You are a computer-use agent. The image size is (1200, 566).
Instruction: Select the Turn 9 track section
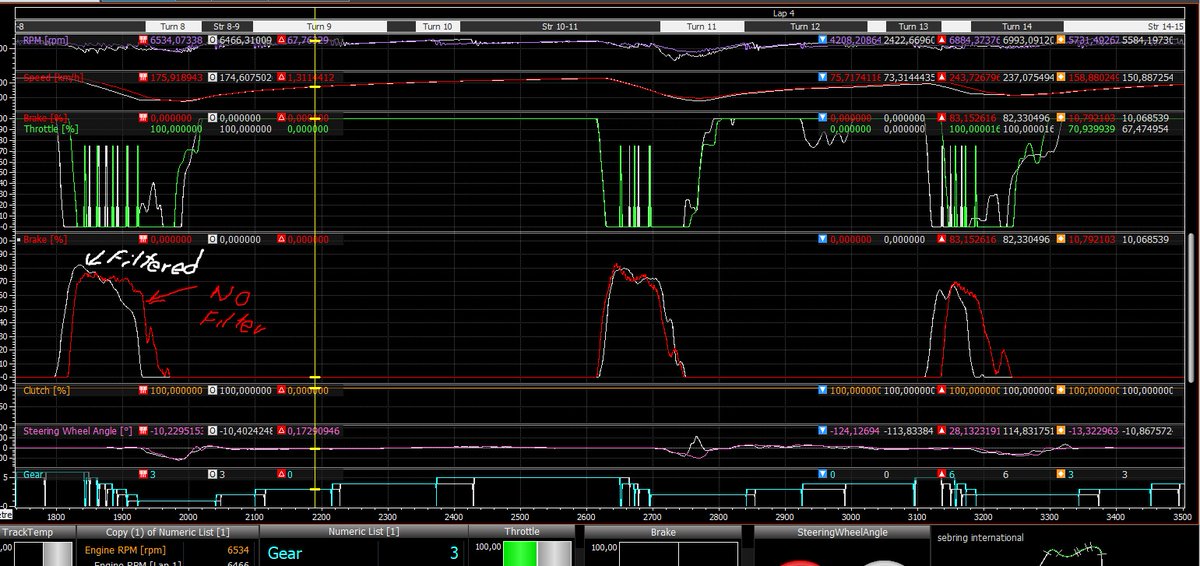pos(320,27)
